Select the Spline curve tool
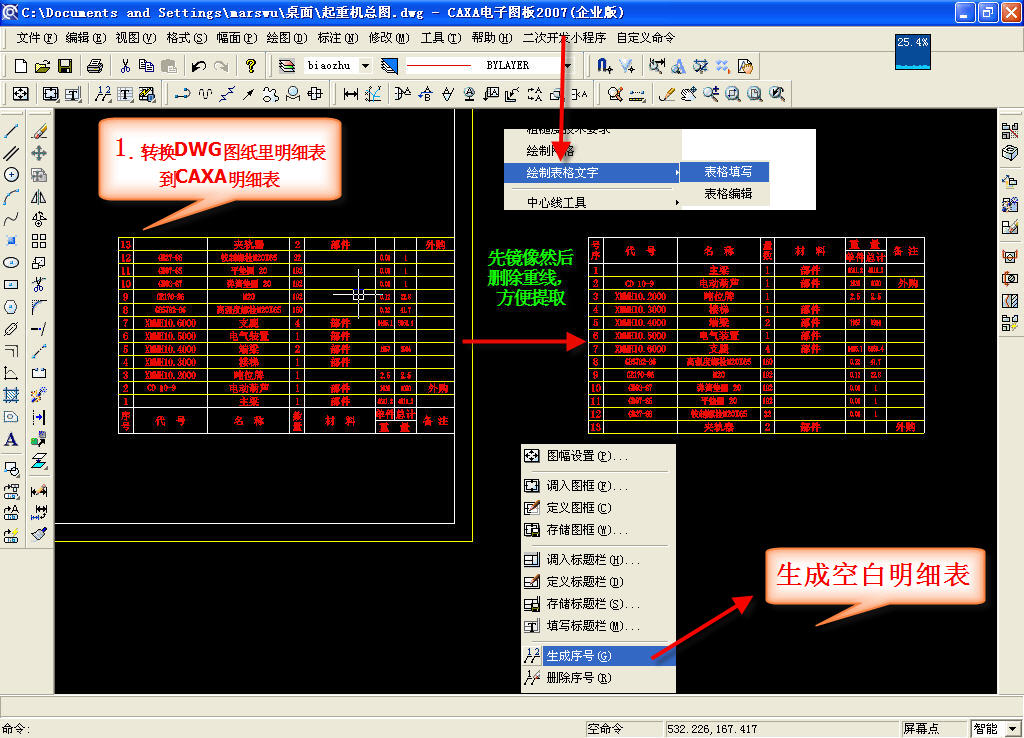The image size is (1024, 738). point(11,219)
